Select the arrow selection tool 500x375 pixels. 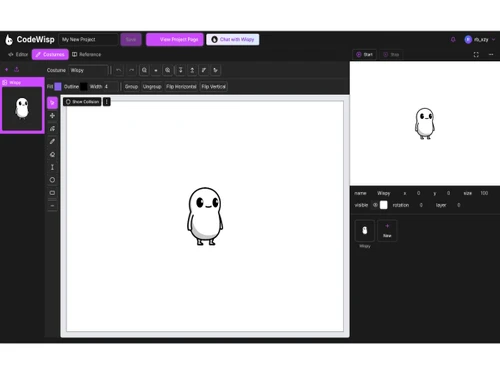coord(52,103)
